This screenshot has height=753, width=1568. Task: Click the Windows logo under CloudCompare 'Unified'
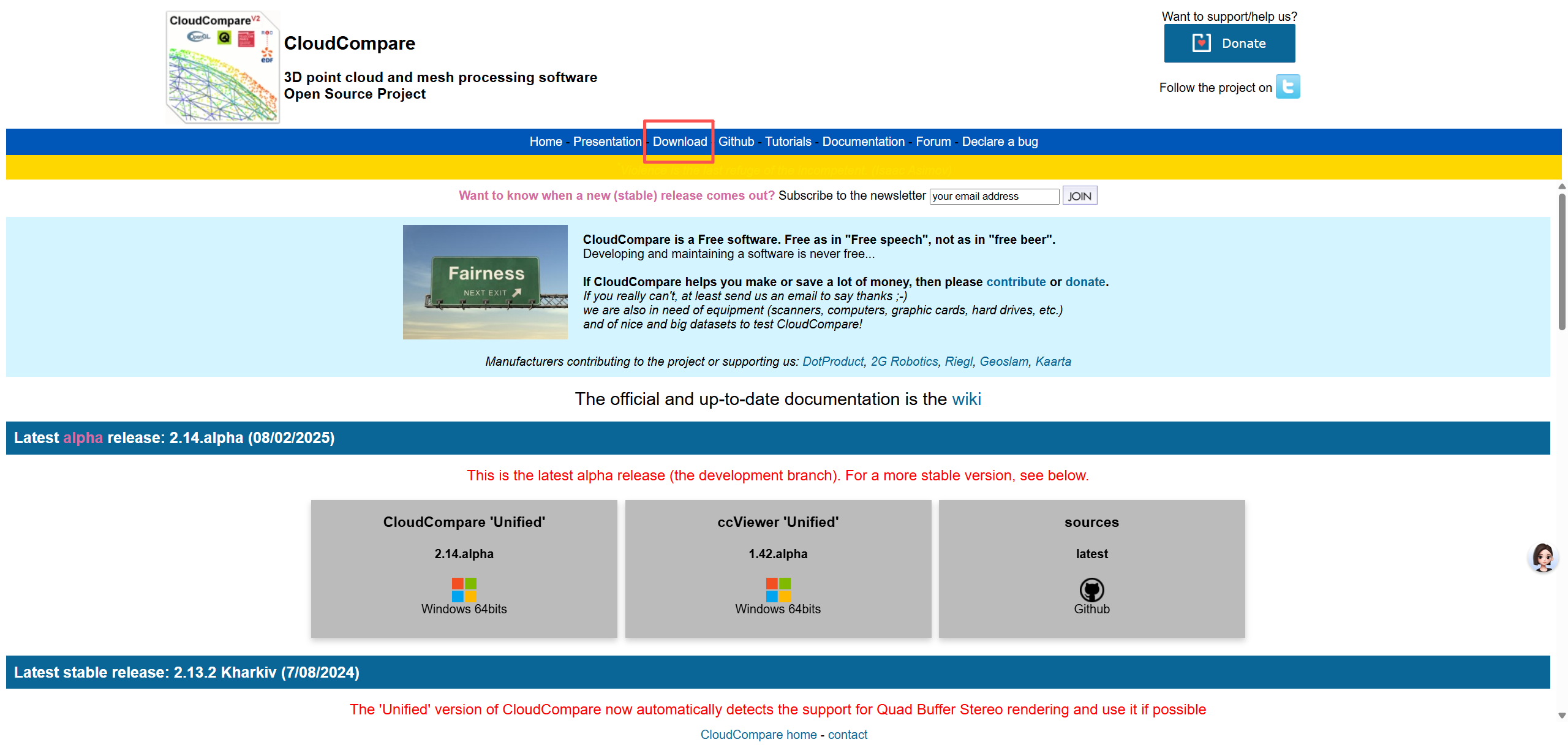(x=464, y=589)
